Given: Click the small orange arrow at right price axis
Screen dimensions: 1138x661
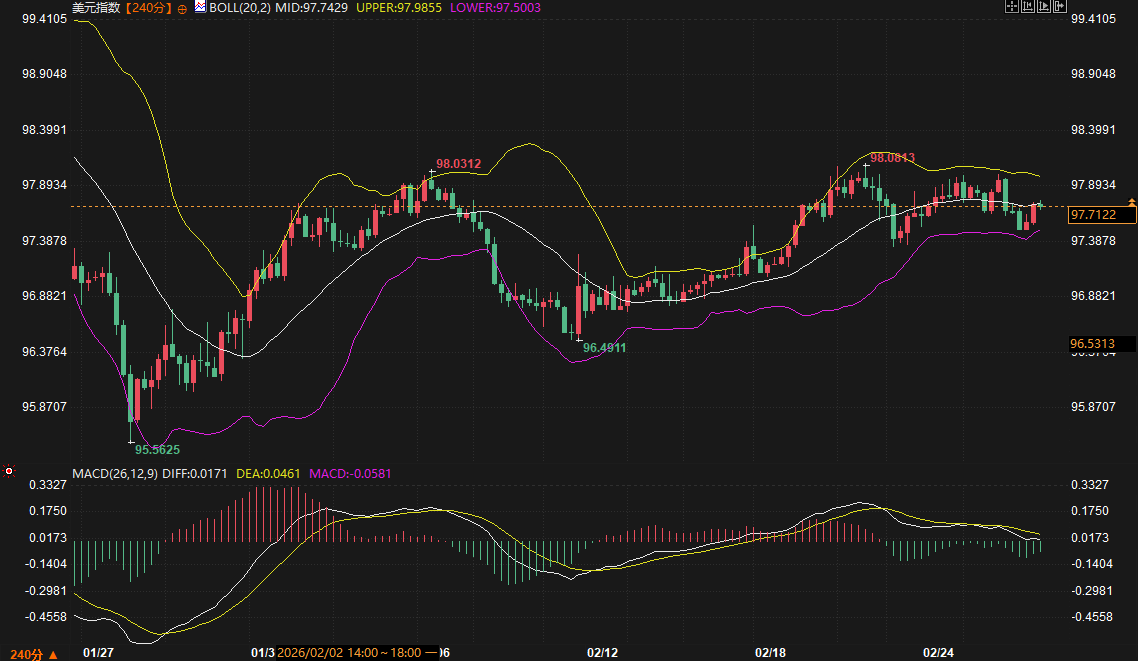Looking at the screenshot, I should coord(1131,203).
